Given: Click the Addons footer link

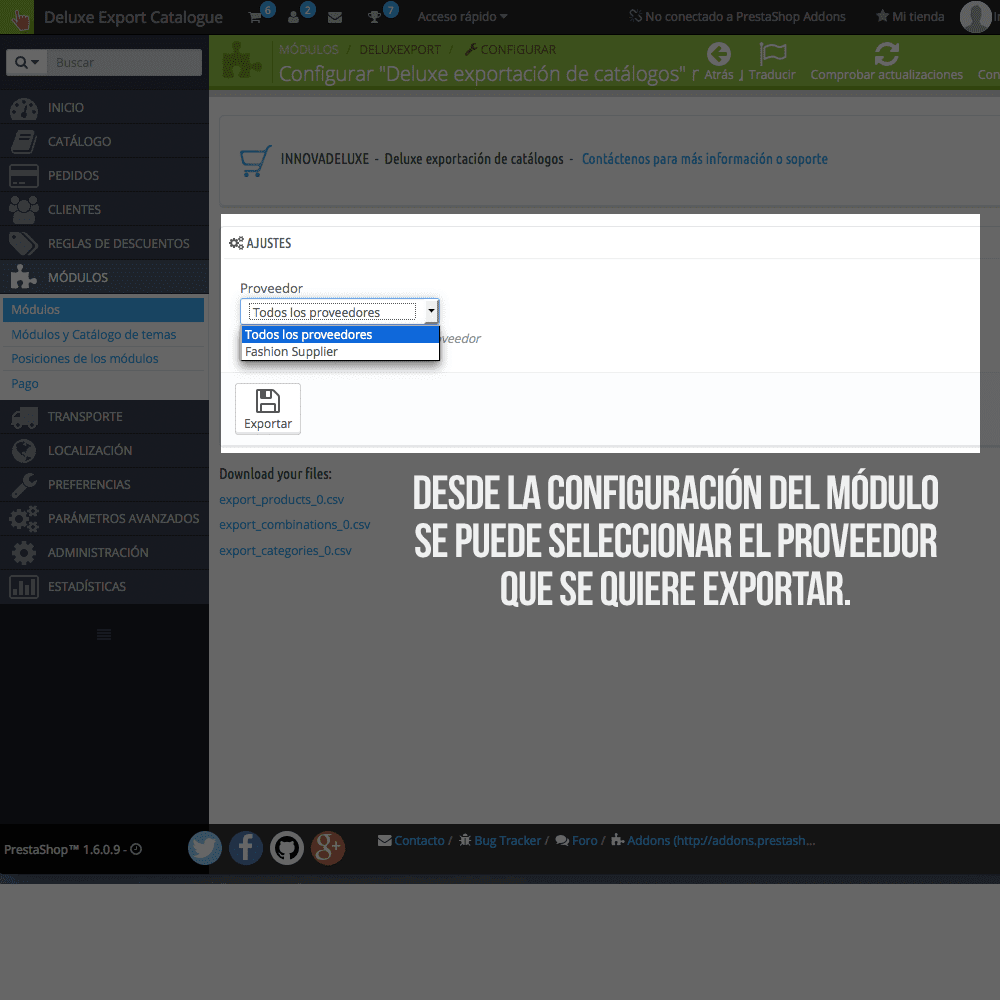Looking at the screenshot, I should 714,841.
